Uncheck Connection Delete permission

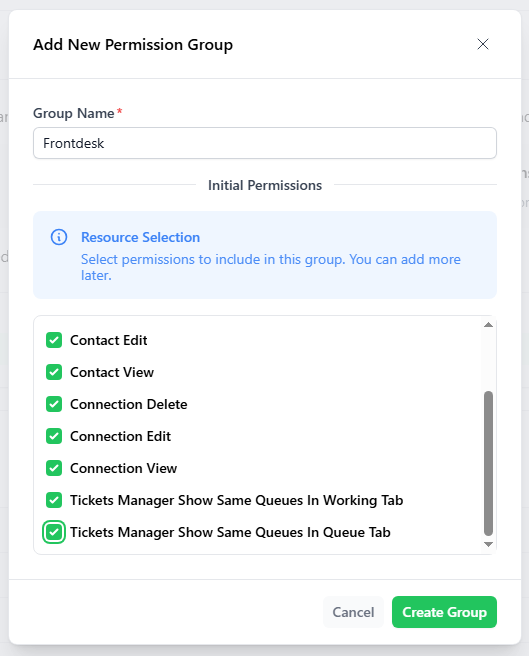pyautogui.click(x=54, y=404)
